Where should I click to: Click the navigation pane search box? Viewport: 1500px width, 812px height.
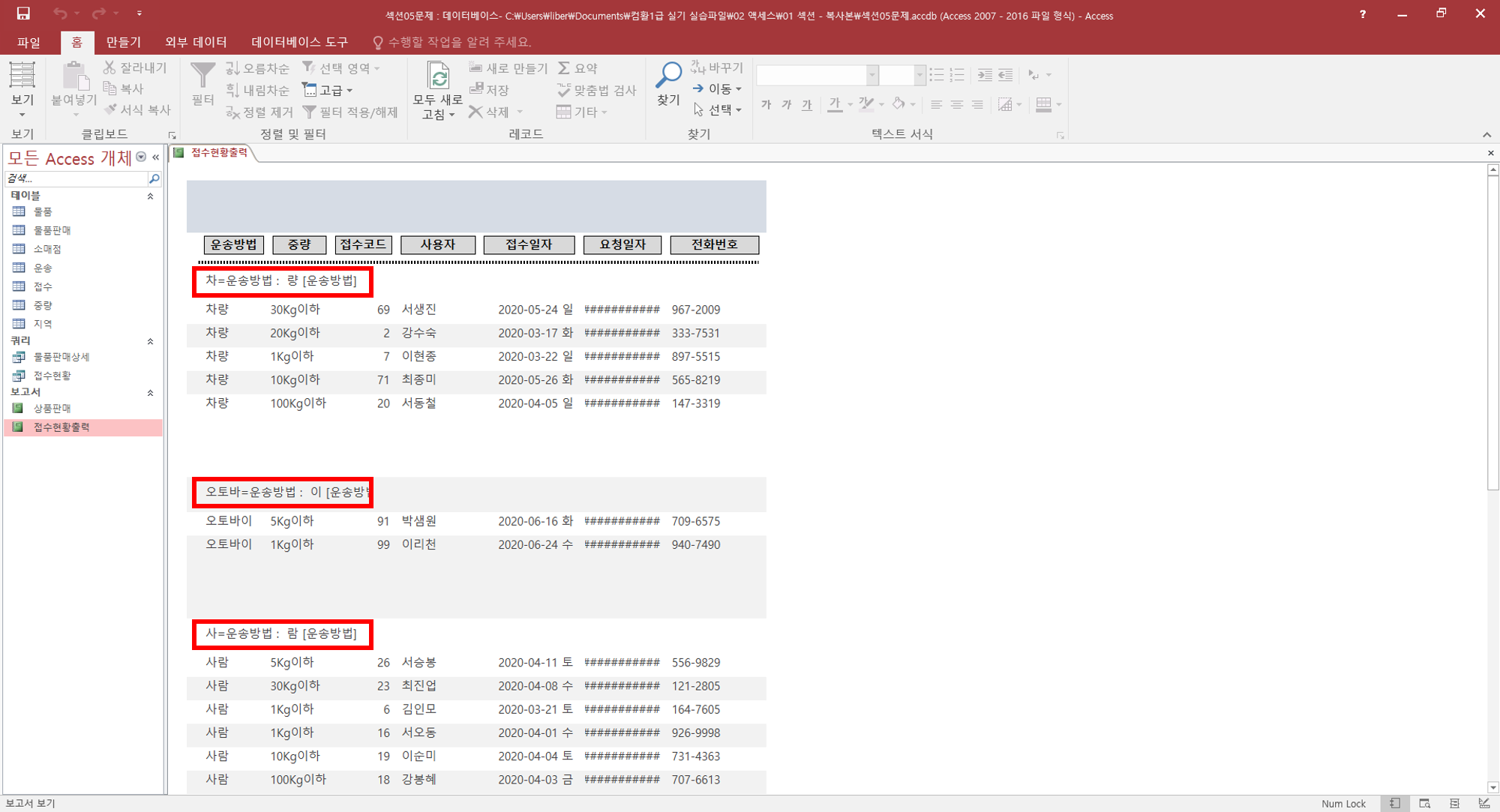75,178
